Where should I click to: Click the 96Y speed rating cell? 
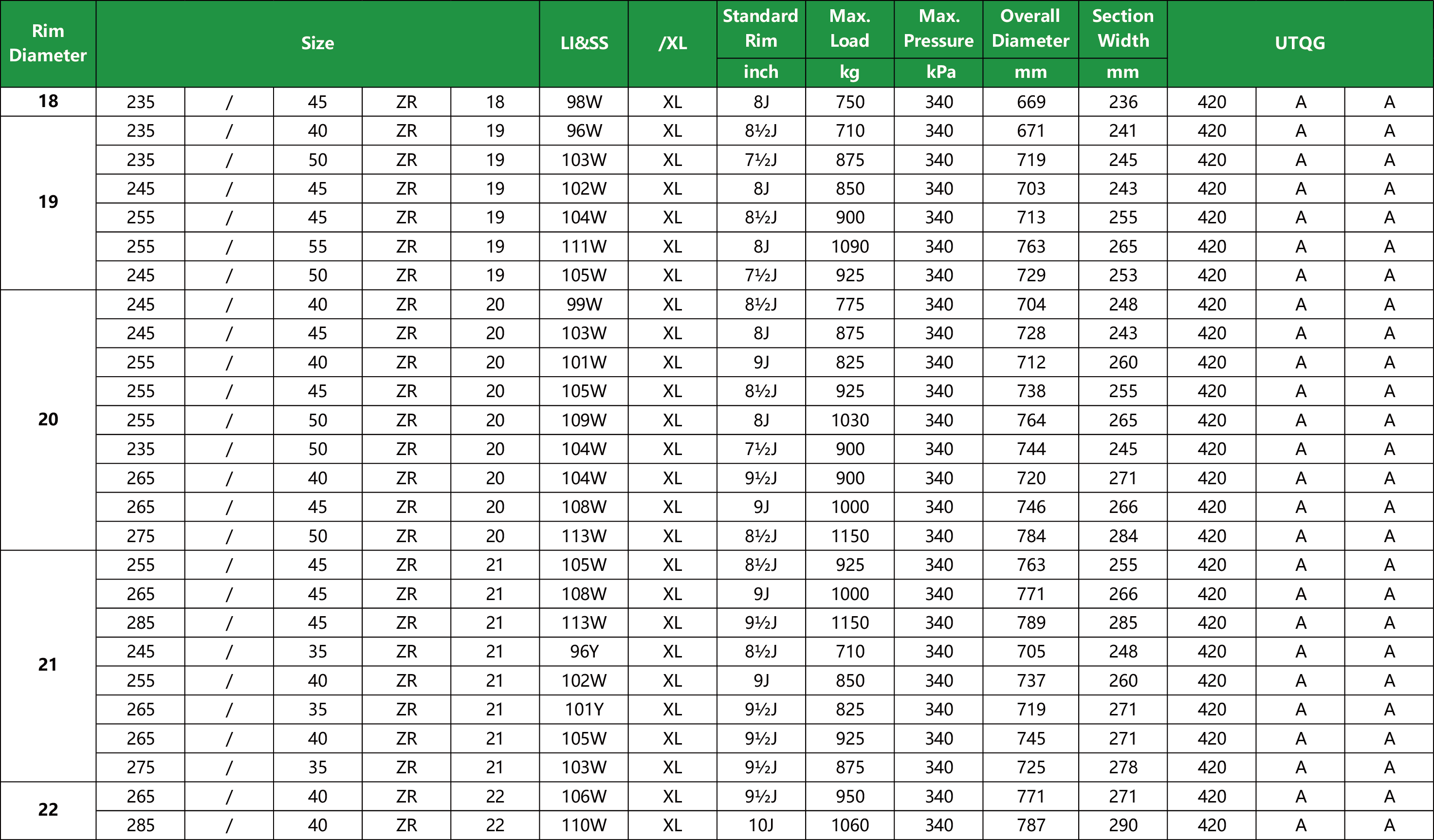click(x=584, y=651)
